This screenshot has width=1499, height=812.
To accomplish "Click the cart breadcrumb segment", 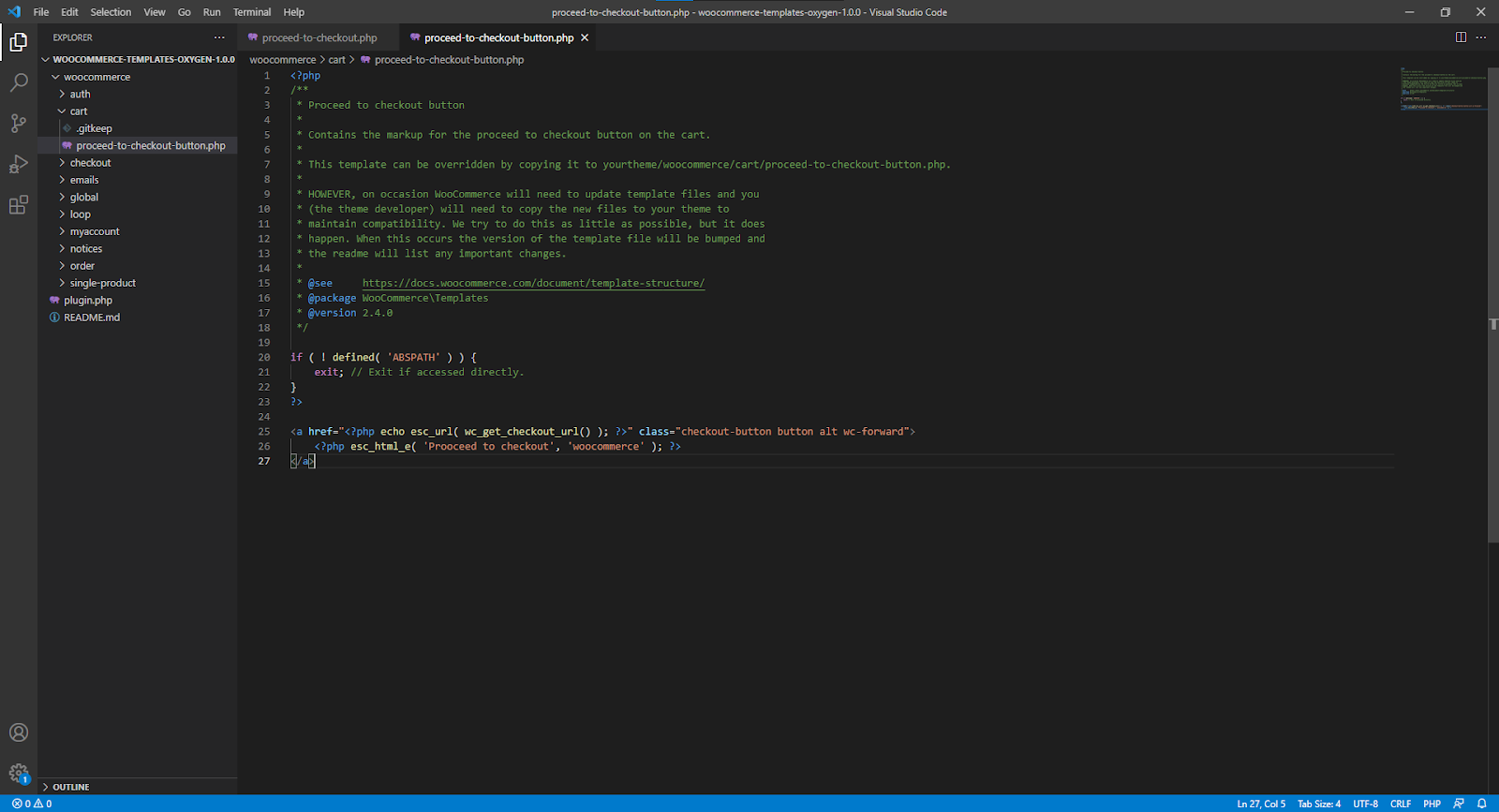I will point(337,60).
